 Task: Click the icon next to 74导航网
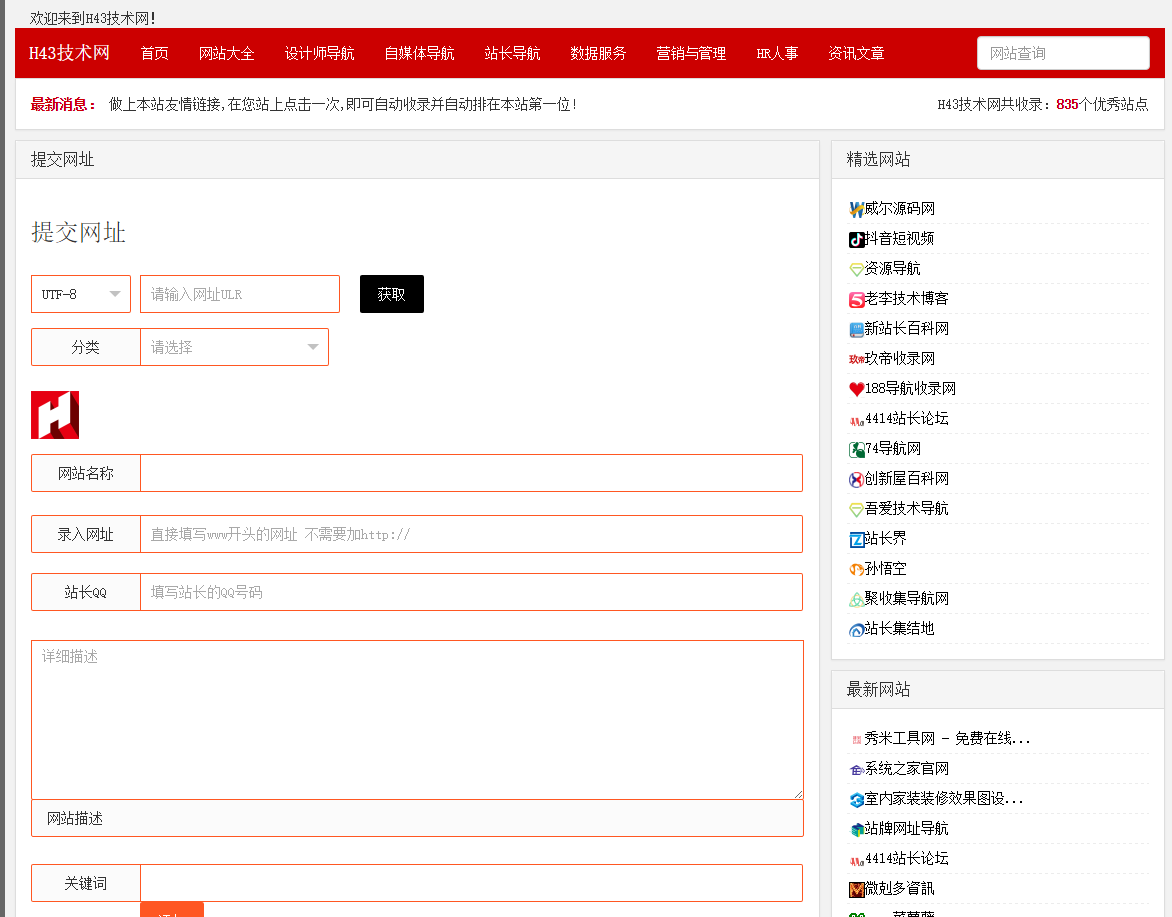[x=856, y=449]
